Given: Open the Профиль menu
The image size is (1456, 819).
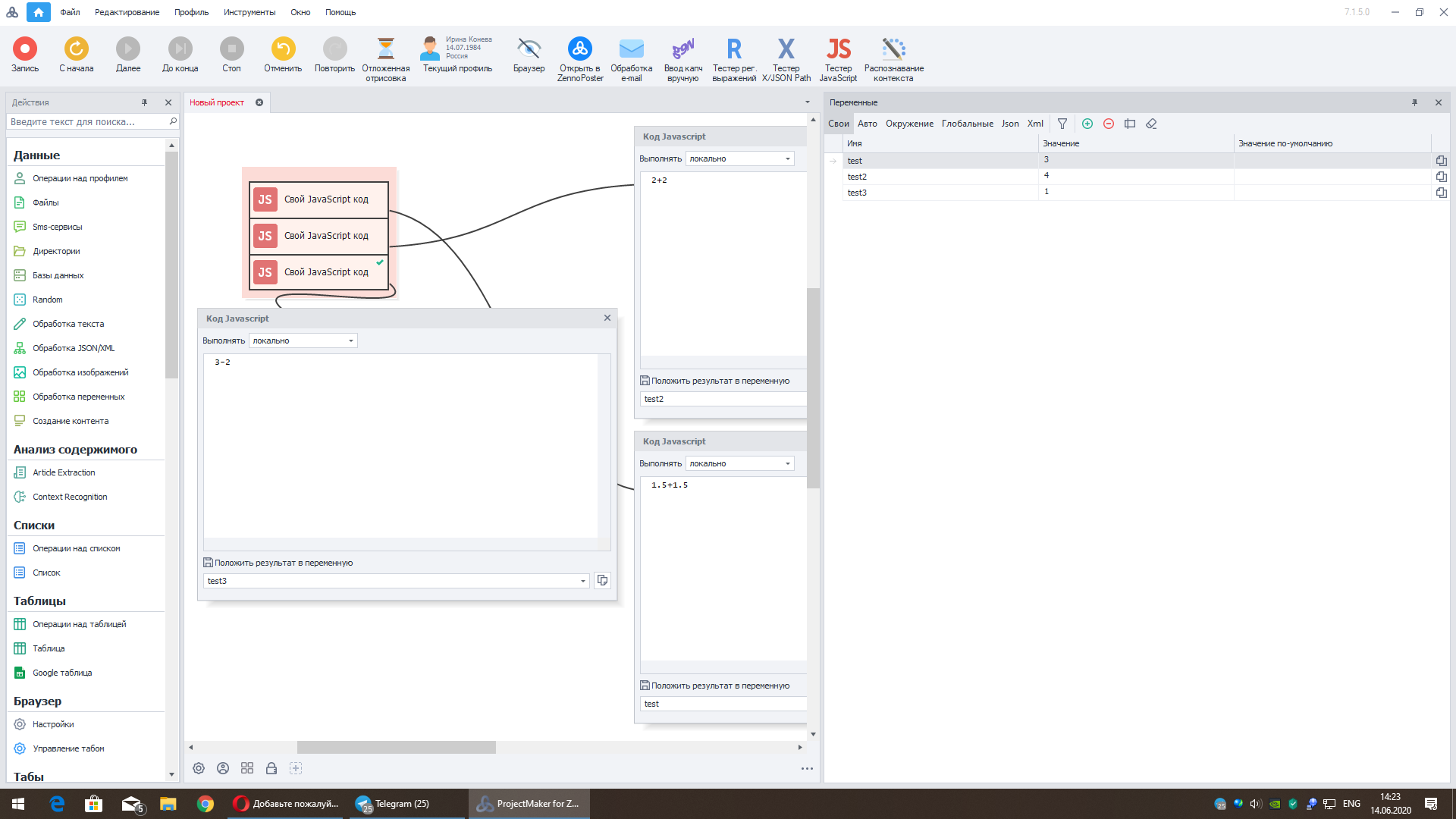Looking at the screenshot, I should tap(191, 12).
